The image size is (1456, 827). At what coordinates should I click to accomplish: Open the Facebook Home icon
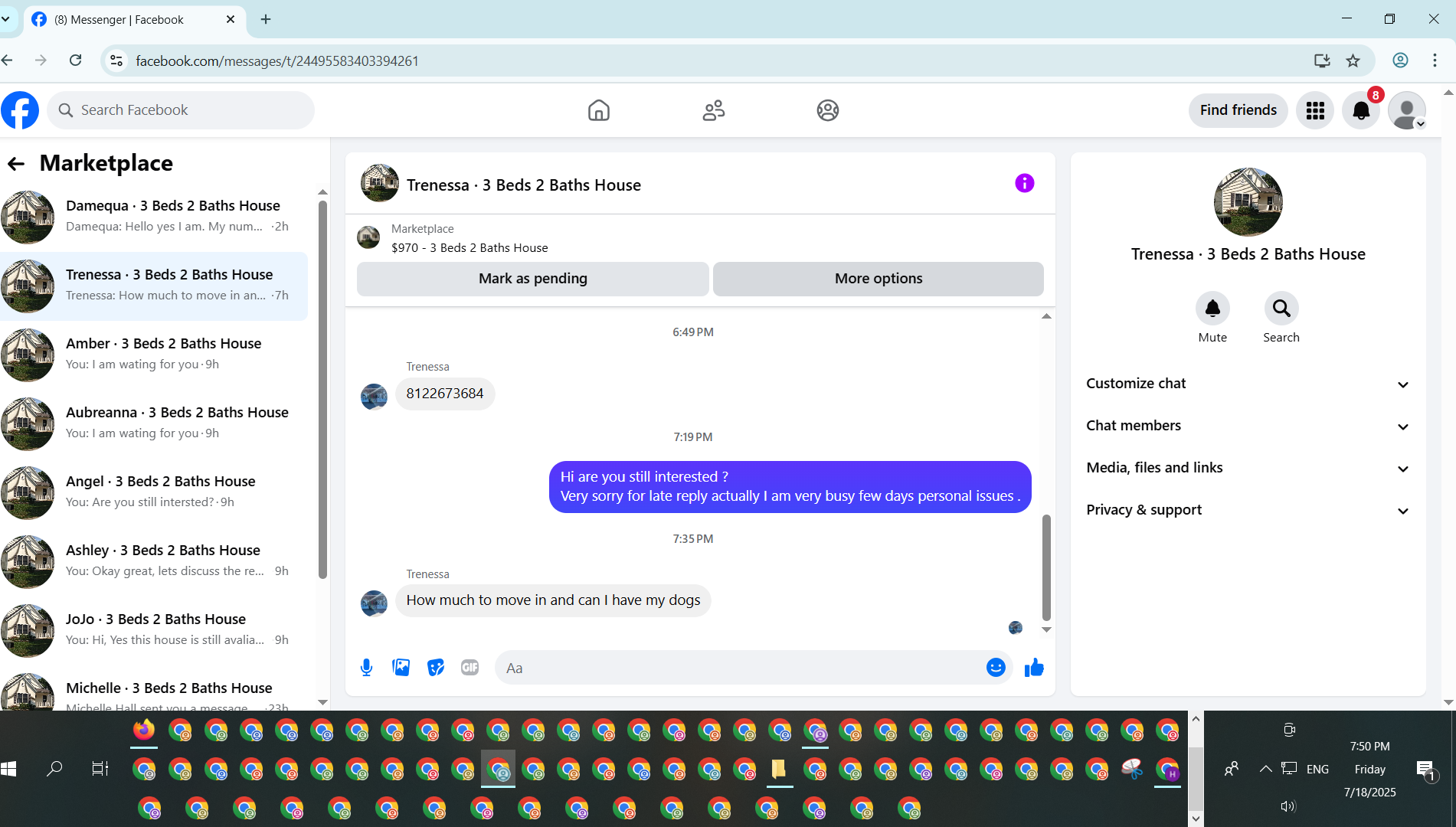599,110
